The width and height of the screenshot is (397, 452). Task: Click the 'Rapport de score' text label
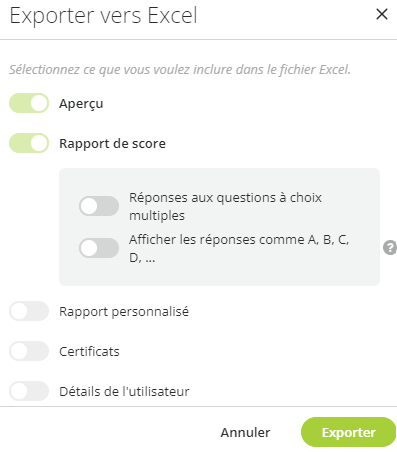pos(112,144)
